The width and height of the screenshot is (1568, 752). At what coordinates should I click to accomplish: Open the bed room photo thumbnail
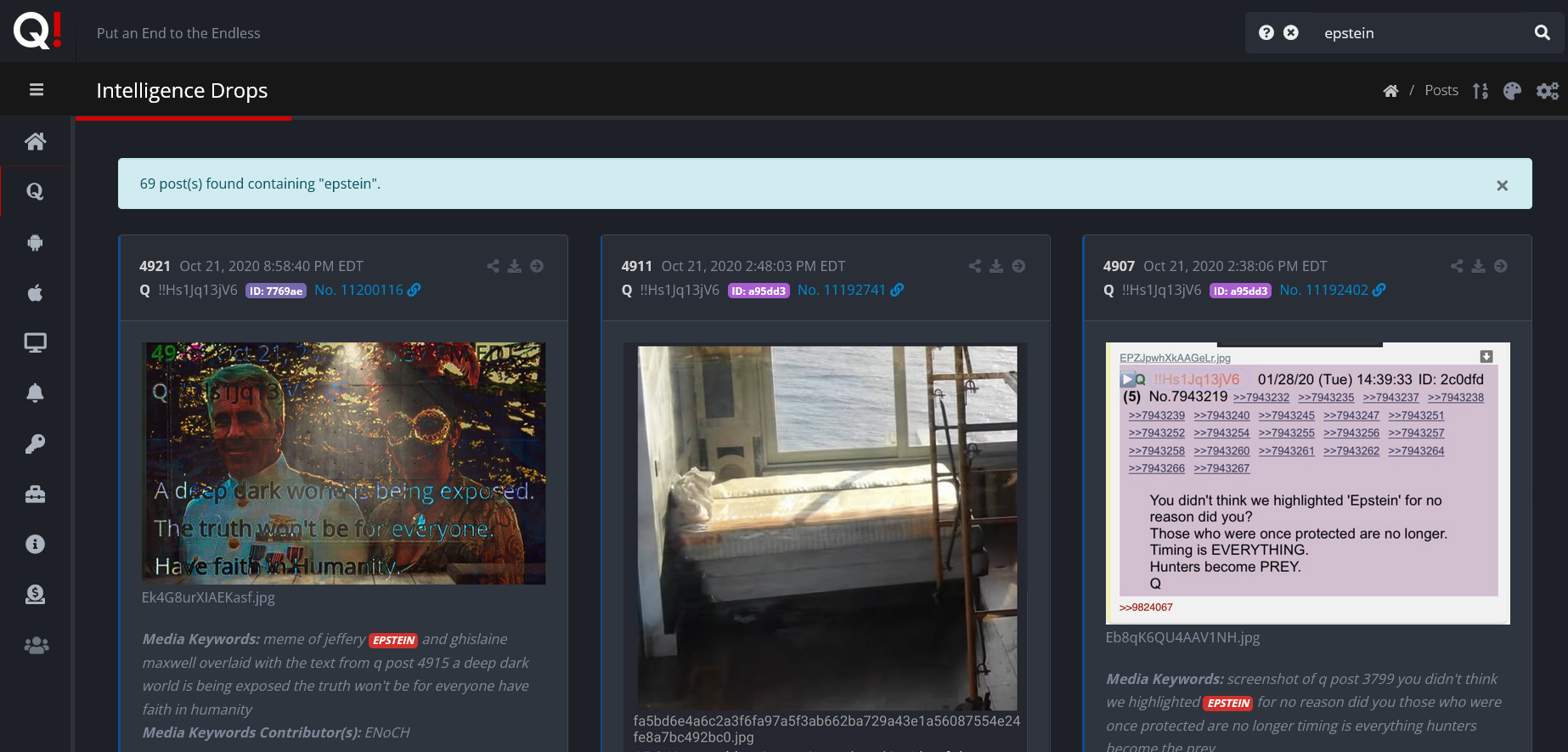826,527
